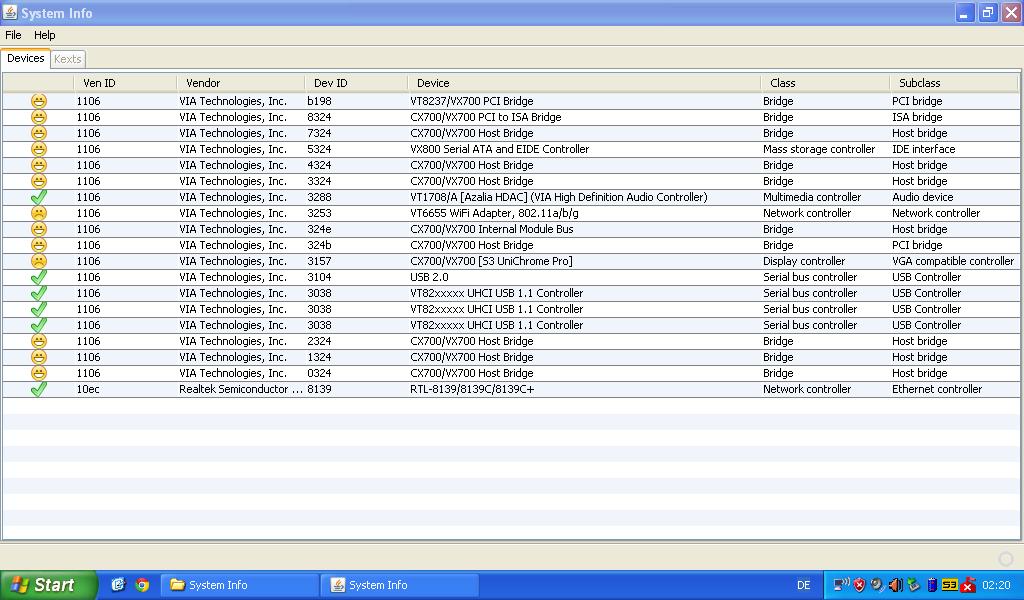Screen dimensions: 1024x600
Task: Click wireless network icon in system tray
Action: (842, 584)
